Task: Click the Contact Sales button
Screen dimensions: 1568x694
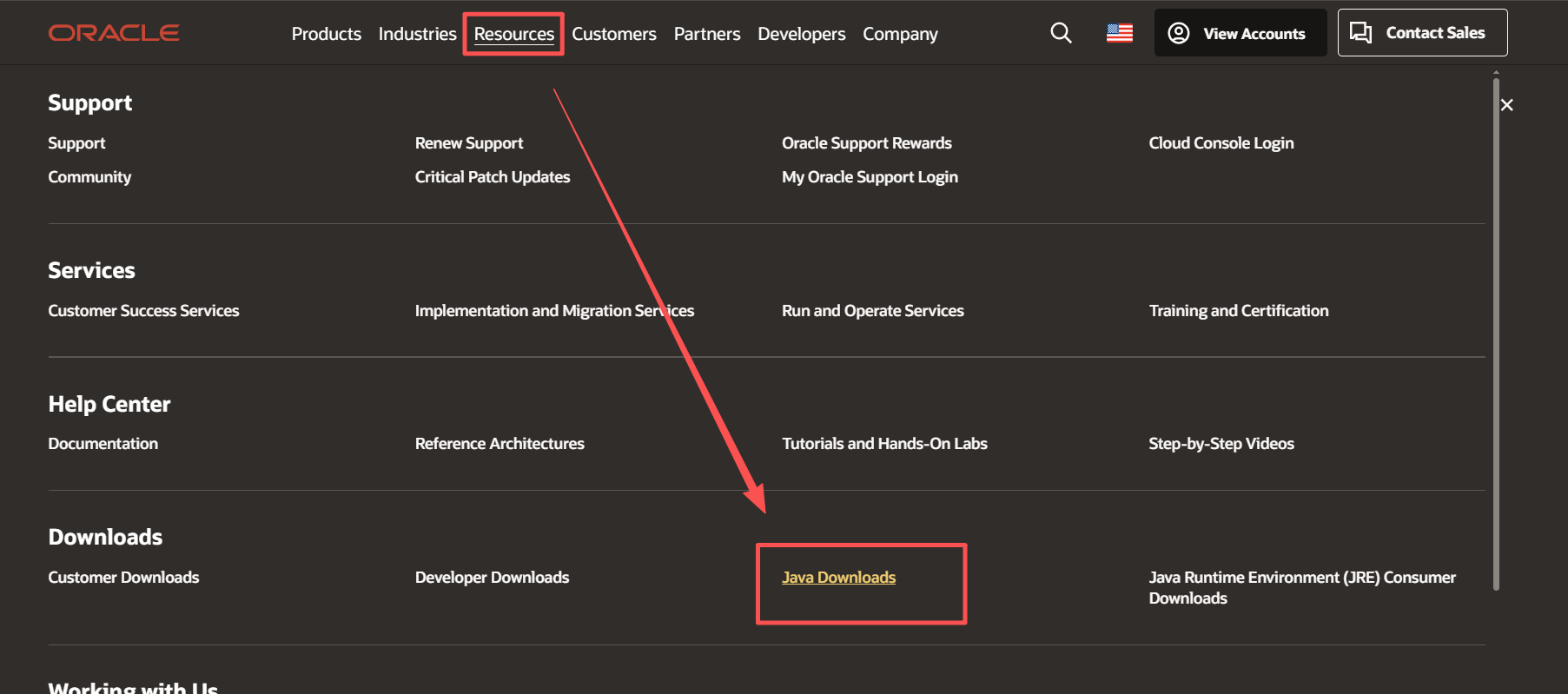Action: tap(1422, 33)
